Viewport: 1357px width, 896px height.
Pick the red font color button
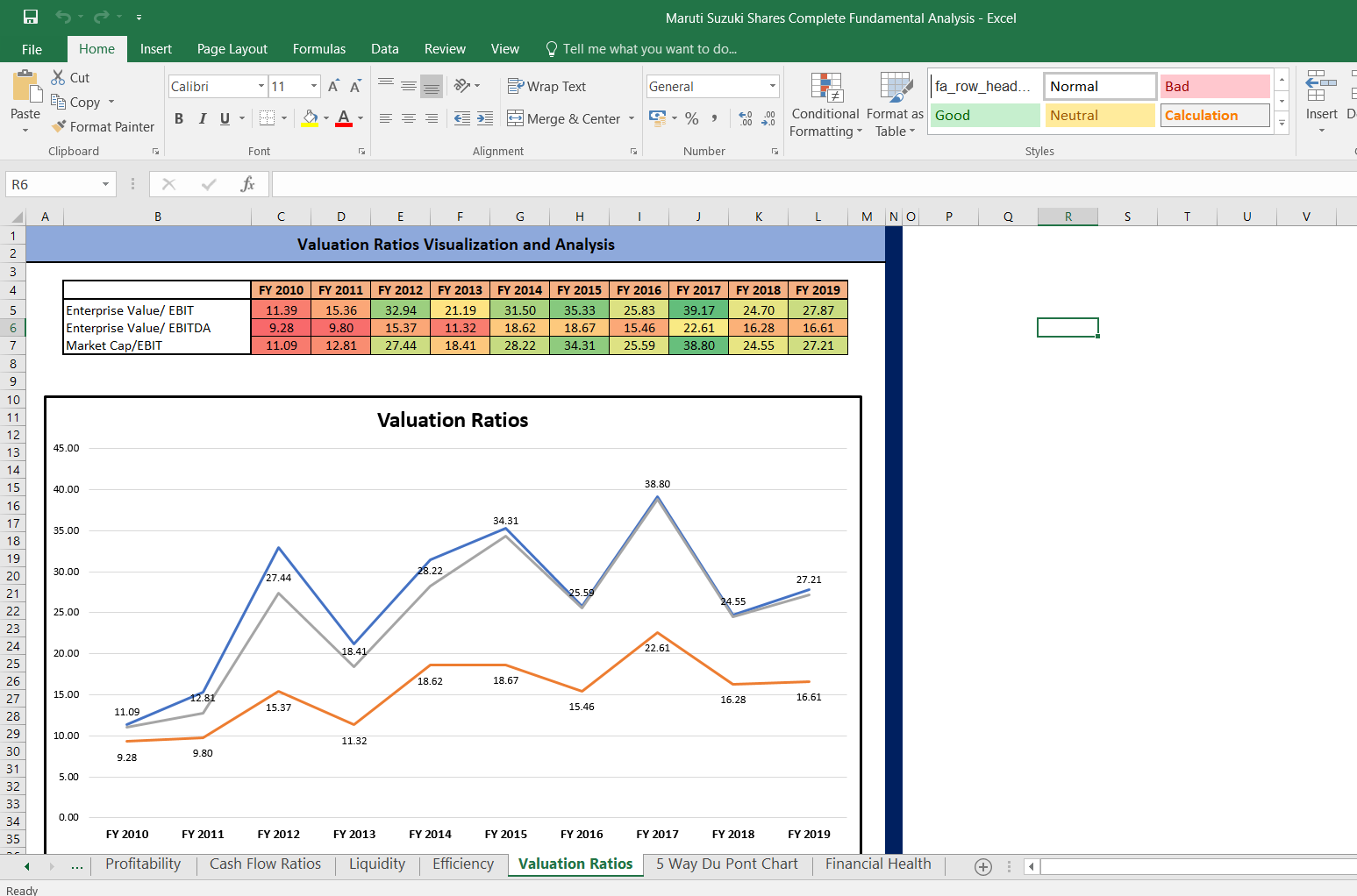click(344, 118)
